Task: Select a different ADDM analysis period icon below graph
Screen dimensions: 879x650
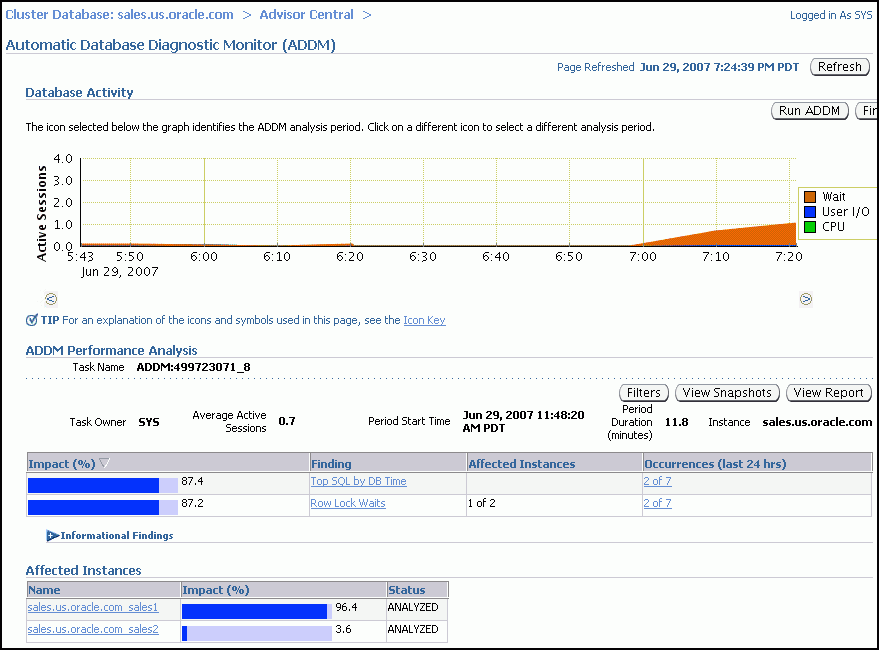Action: 276,244
